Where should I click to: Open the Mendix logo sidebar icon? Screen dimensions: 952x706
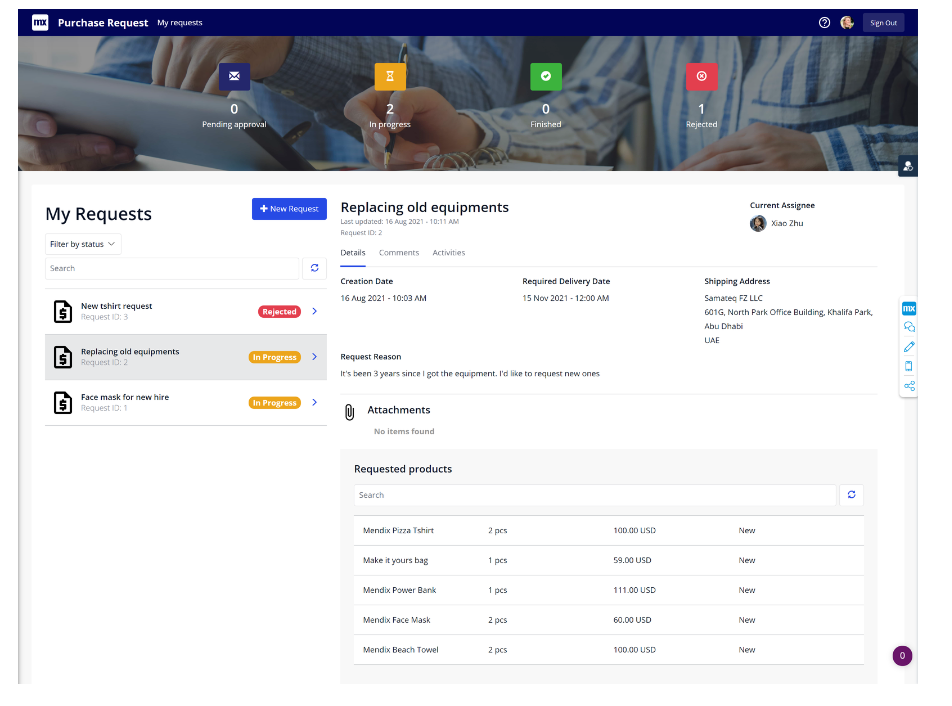pos(908,310)
